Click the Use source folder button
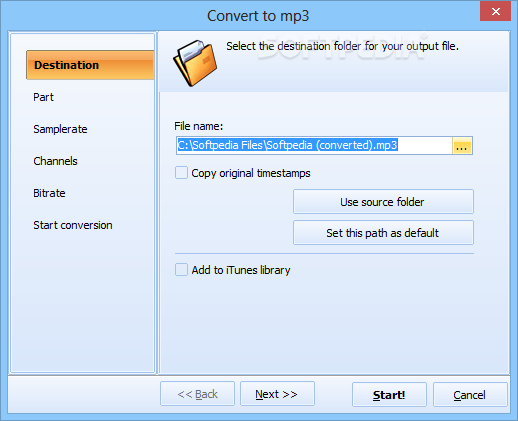 [383, 202]
